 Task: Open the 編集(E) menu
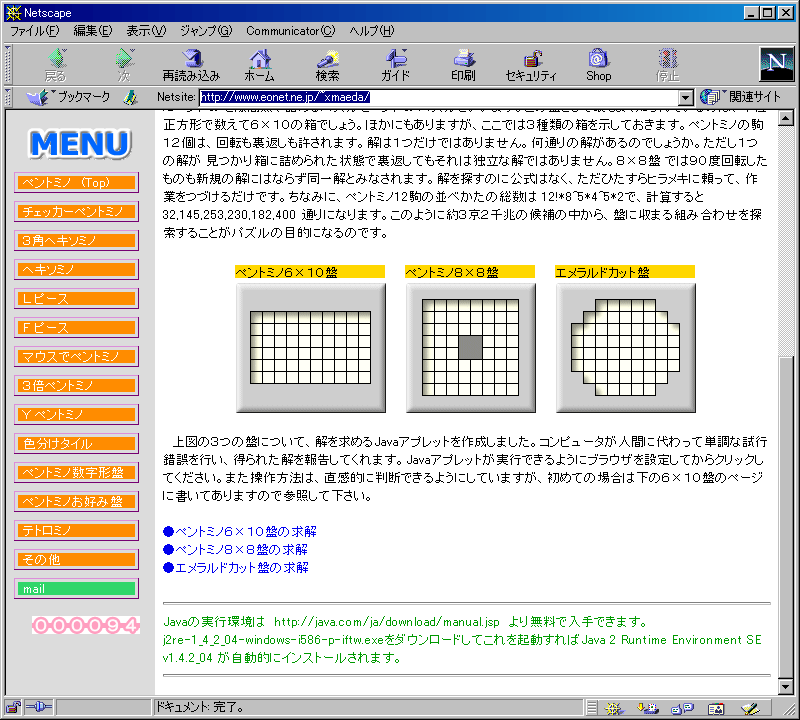[x=93, y=31]
